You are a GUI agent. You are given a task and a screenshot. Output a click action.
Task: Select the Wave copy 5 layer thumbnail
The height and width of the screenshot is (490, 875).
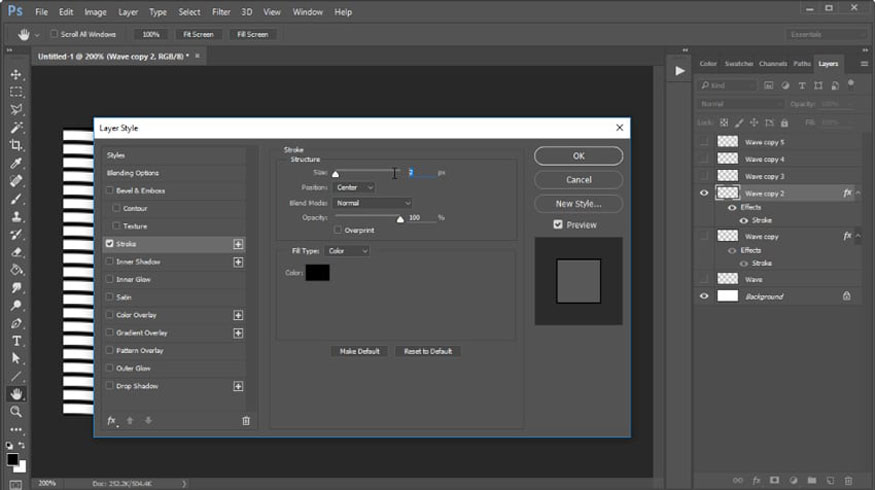click(728, 142)
